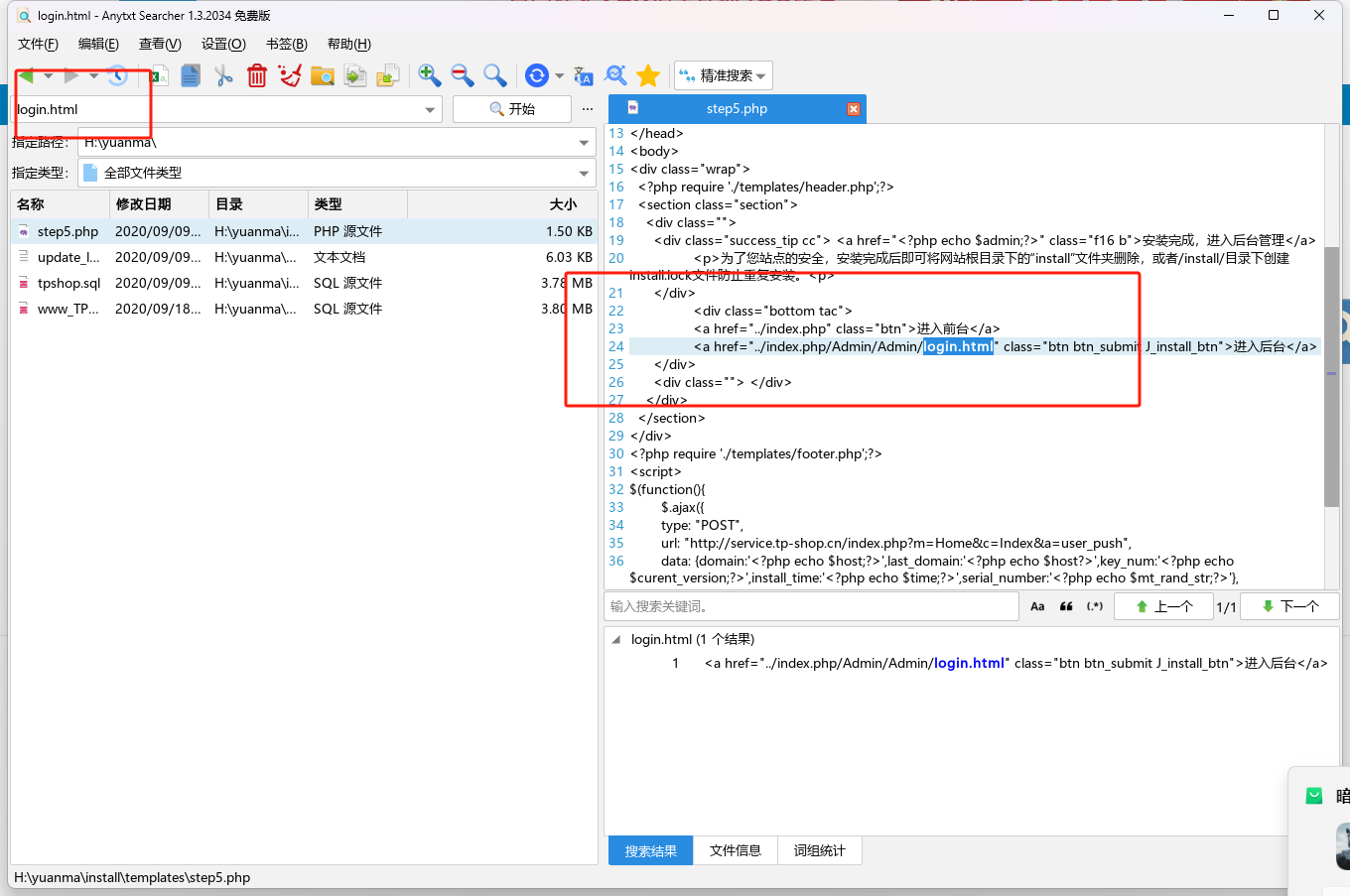This screenshot has height=896, width=1350.
Task: Click the yellow star bookmark icon
Action: [648, 75]
